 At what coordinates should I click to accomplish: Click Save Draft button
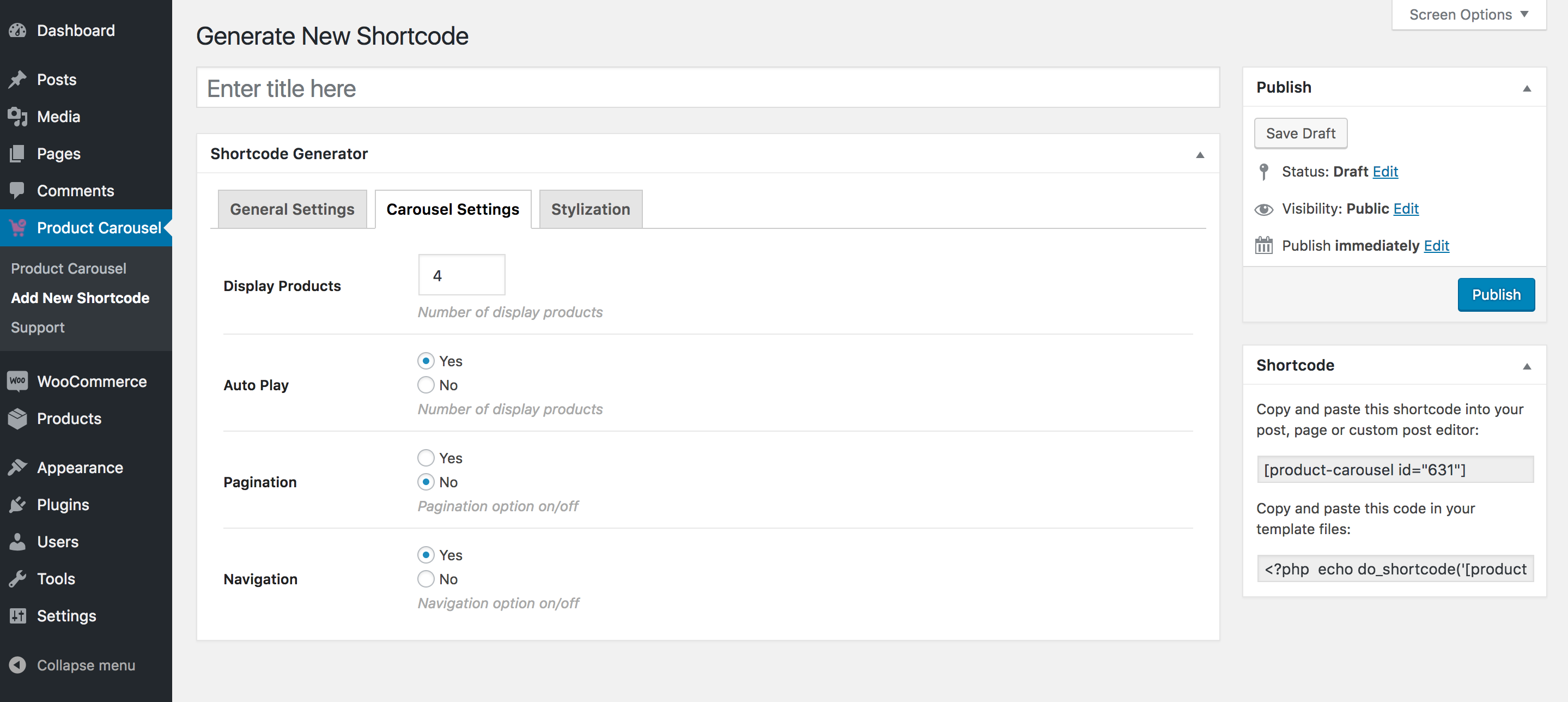(x=1299, y=133)
